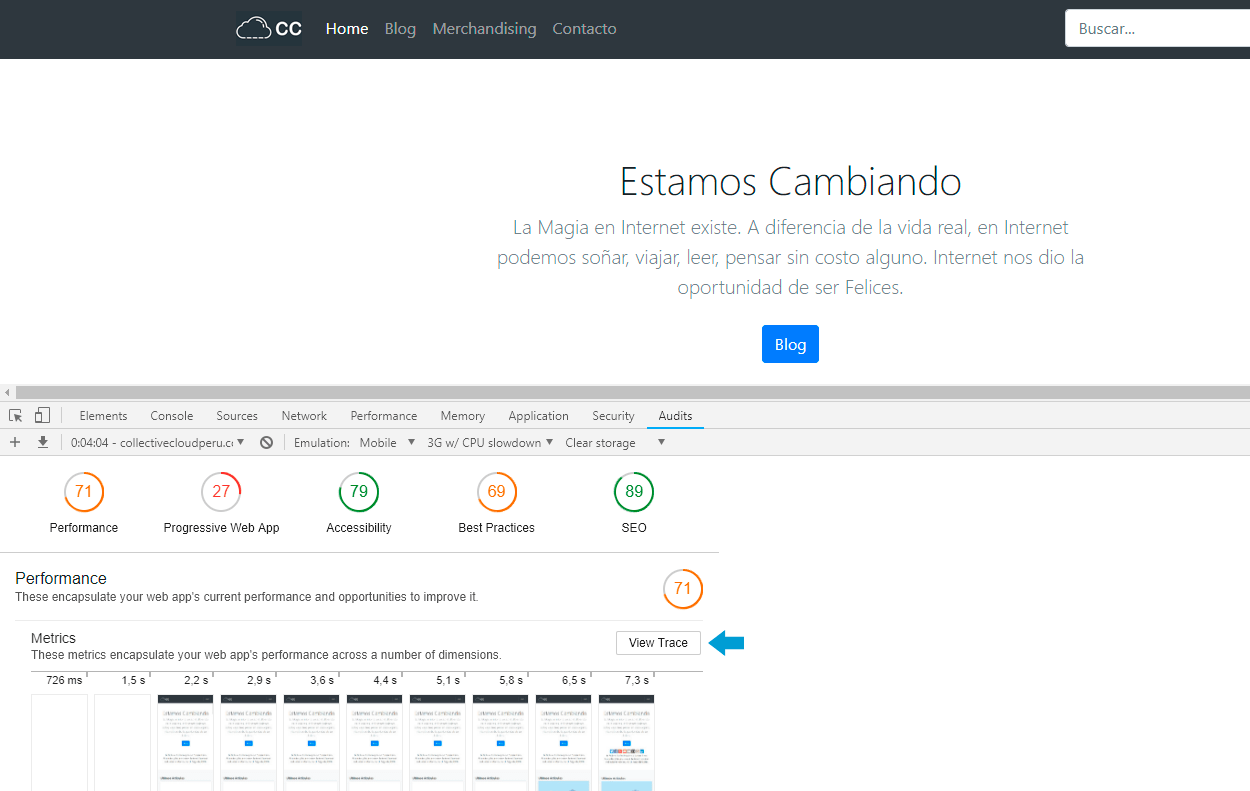Switch to the Performance DevTools tab

tap(384, 416)
